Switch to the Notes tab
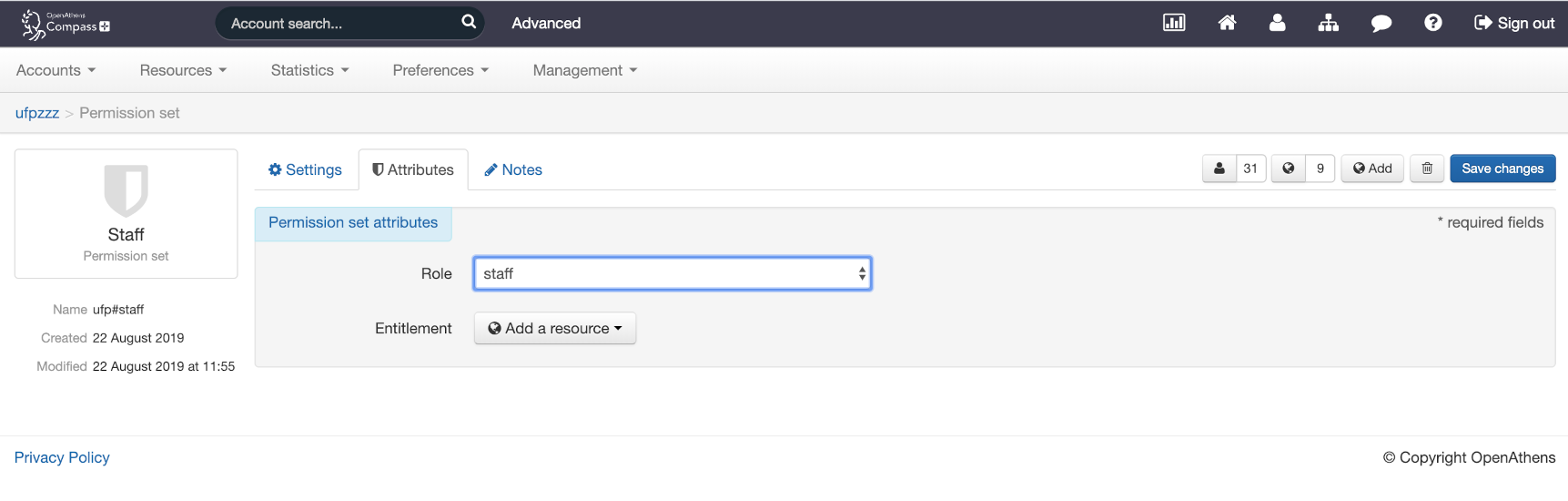This screenshot has height=501, width=1568. click(513, 169)
